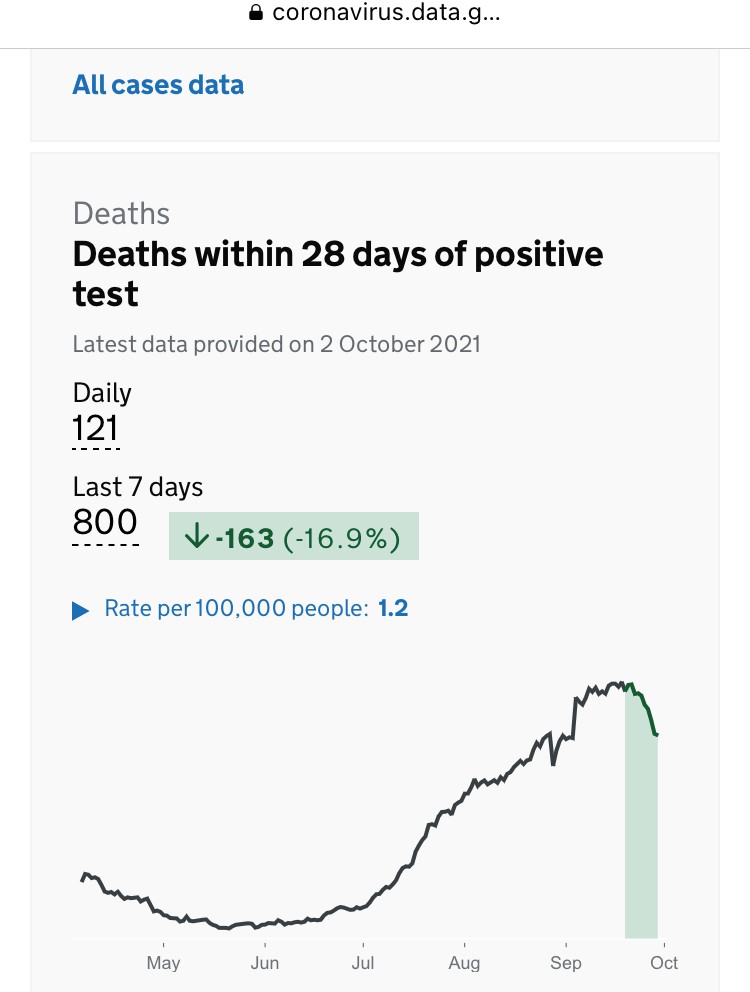Click the Jun axis label

point(265,963)
